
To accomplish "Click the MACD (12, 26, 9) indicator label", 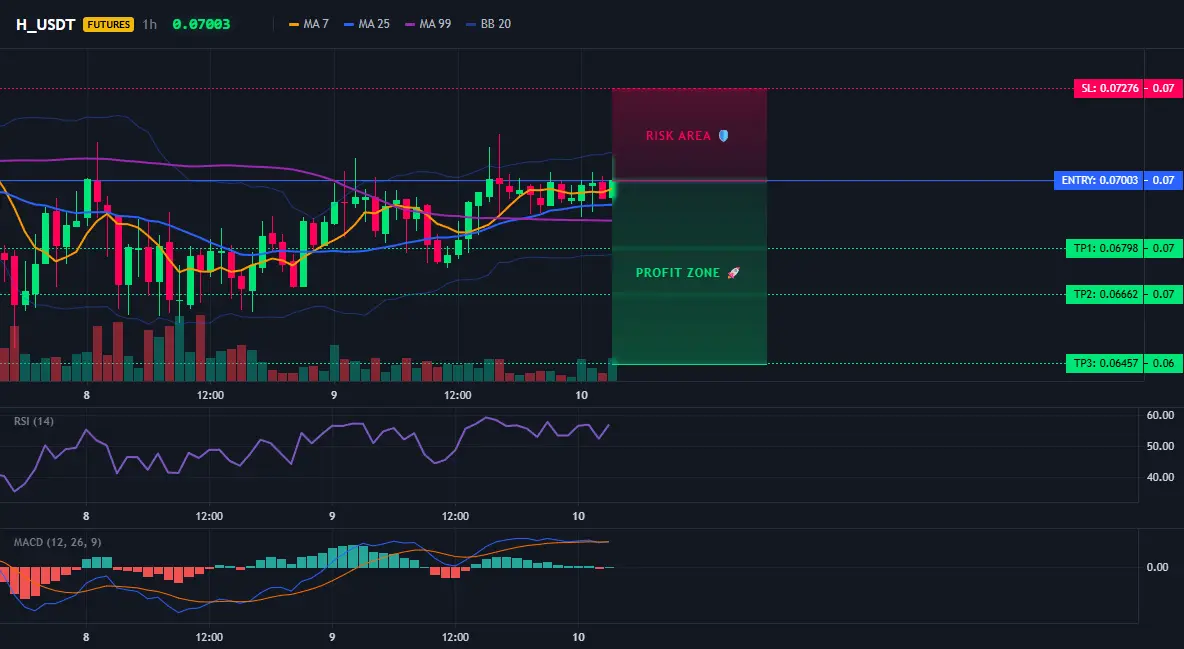I will point(57,542).
